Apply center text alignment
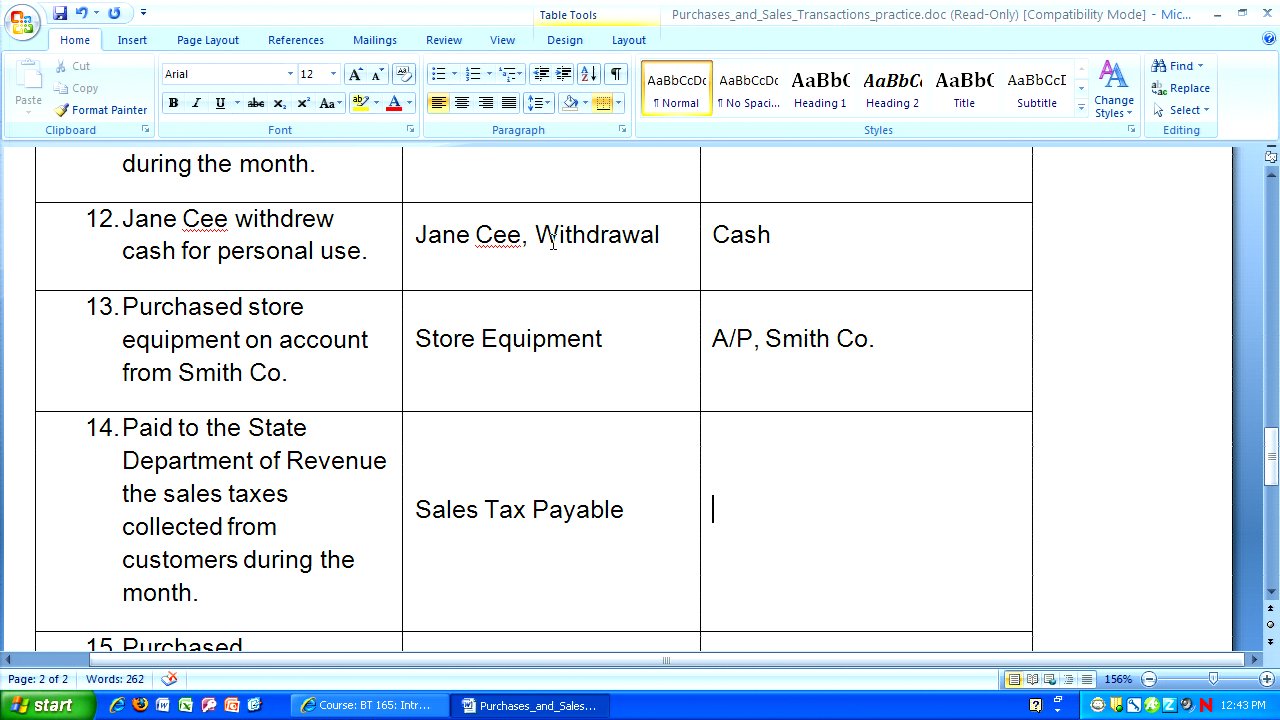 (x=462, y=103)
